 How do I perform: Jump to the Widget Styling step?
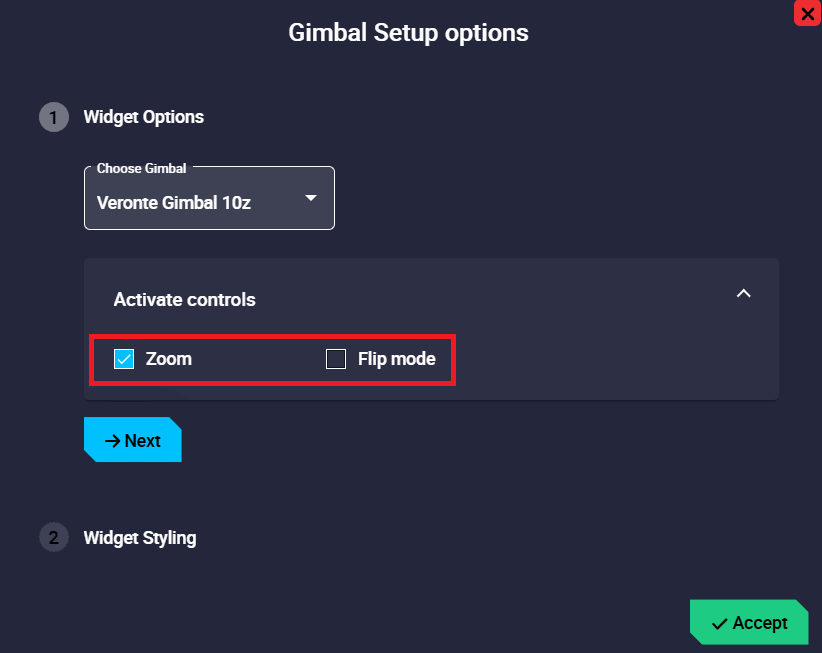click(140, 538)
